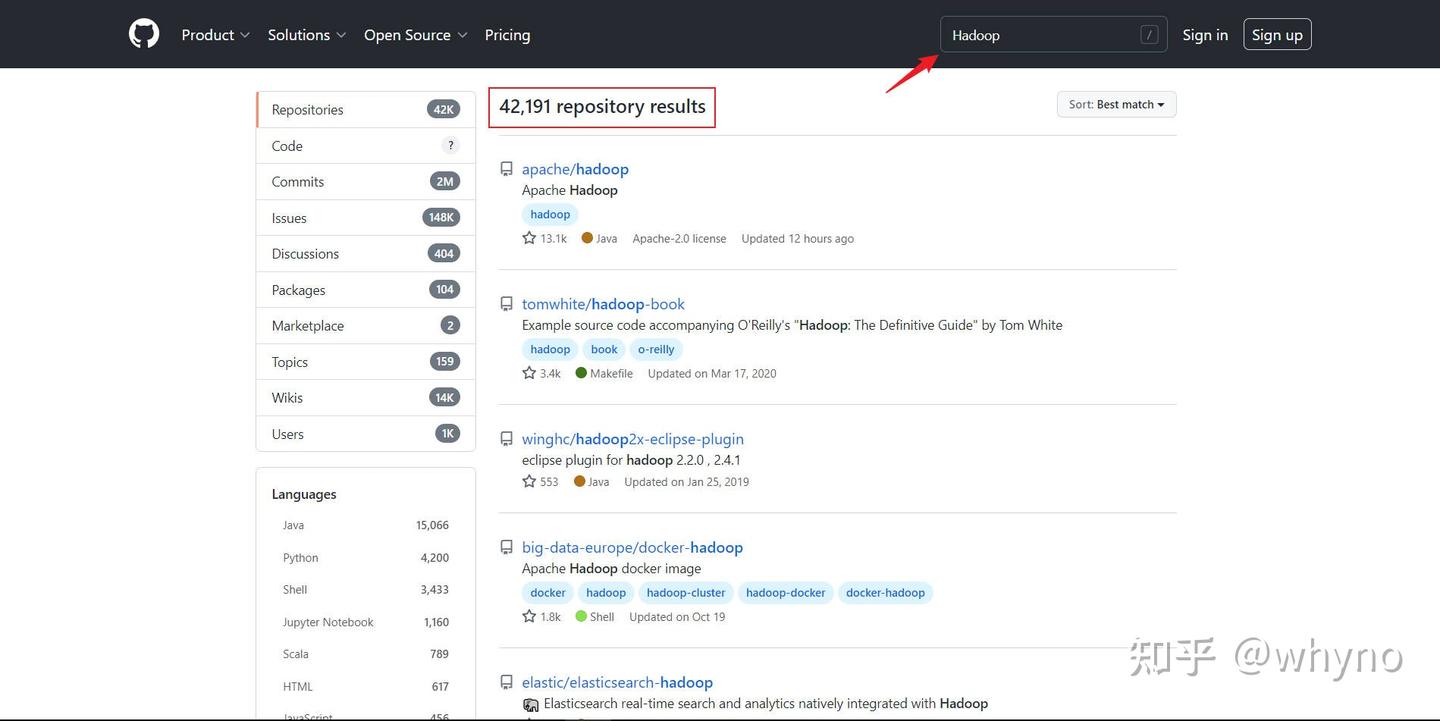Click the Sign up button

pos(1277,35)
